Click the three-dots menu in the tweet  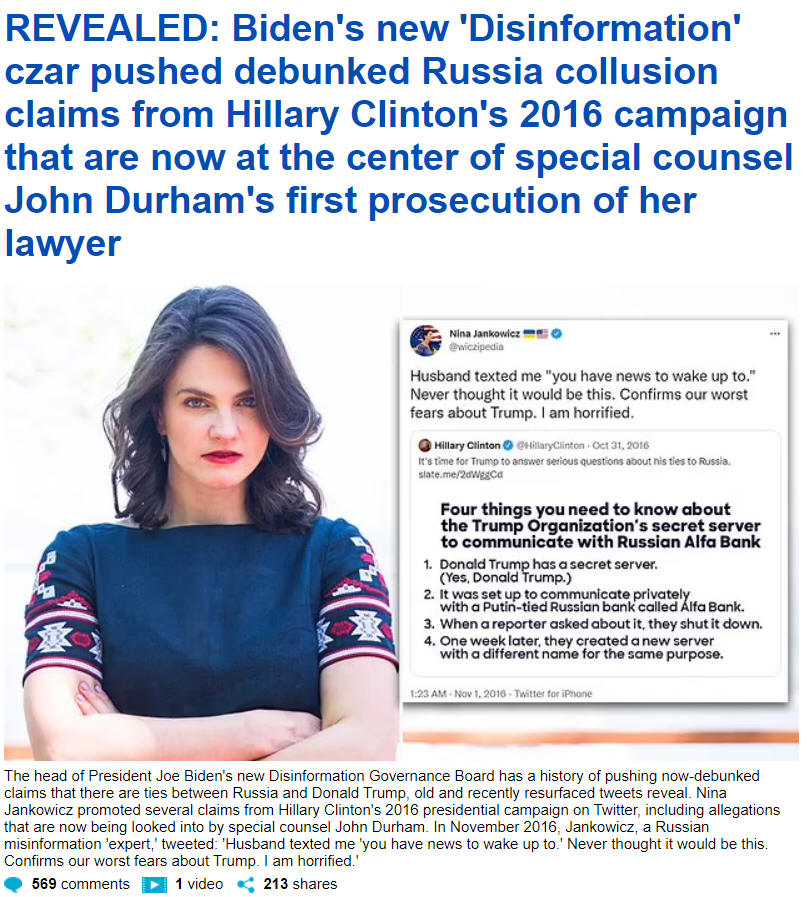775,334
